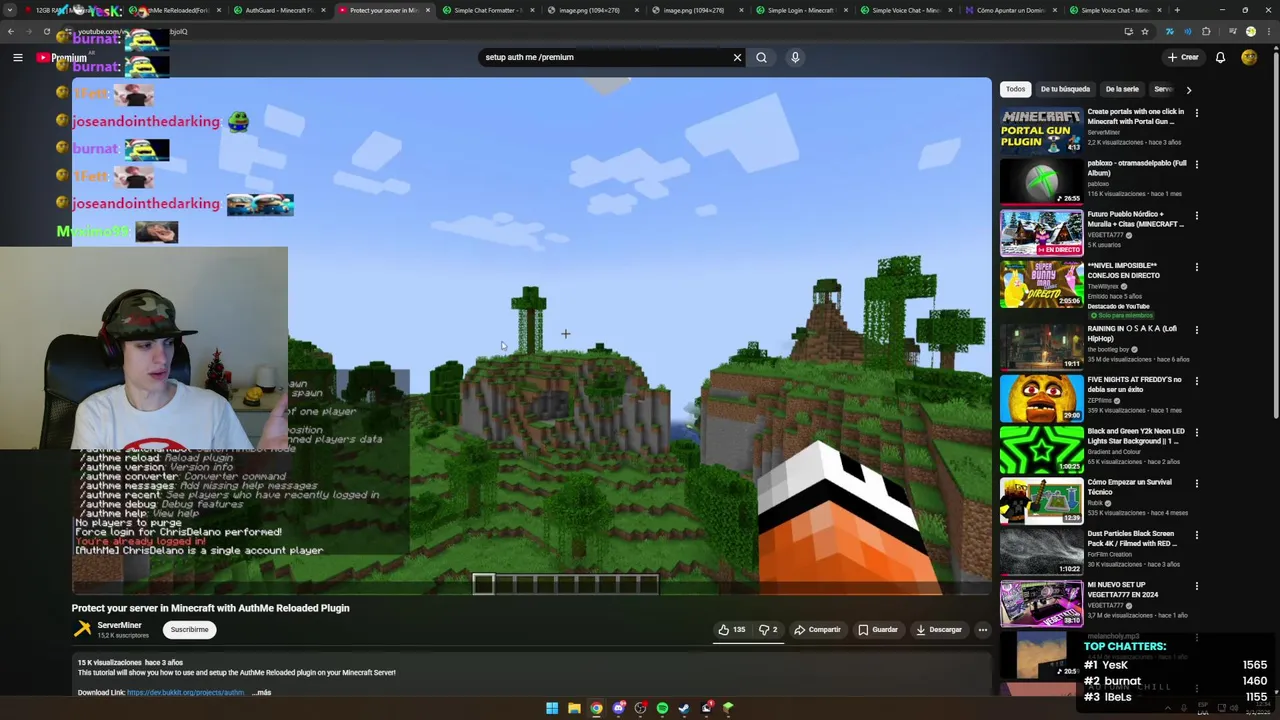
Task: Open the YouTube hamburger guide menu
Action: [x=17, y=58]
